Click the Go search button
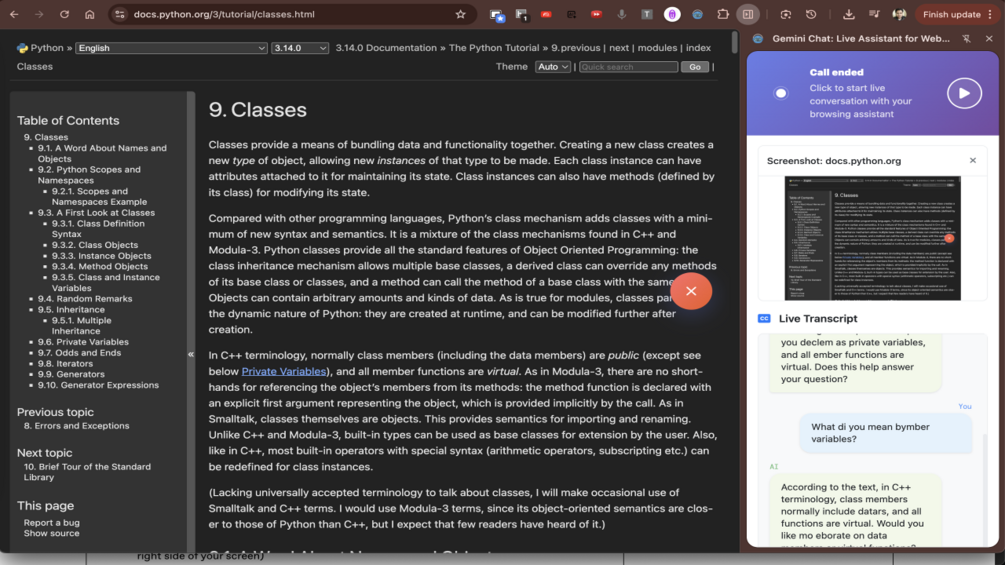This screenshot has height=565, width=1005. 695,67
